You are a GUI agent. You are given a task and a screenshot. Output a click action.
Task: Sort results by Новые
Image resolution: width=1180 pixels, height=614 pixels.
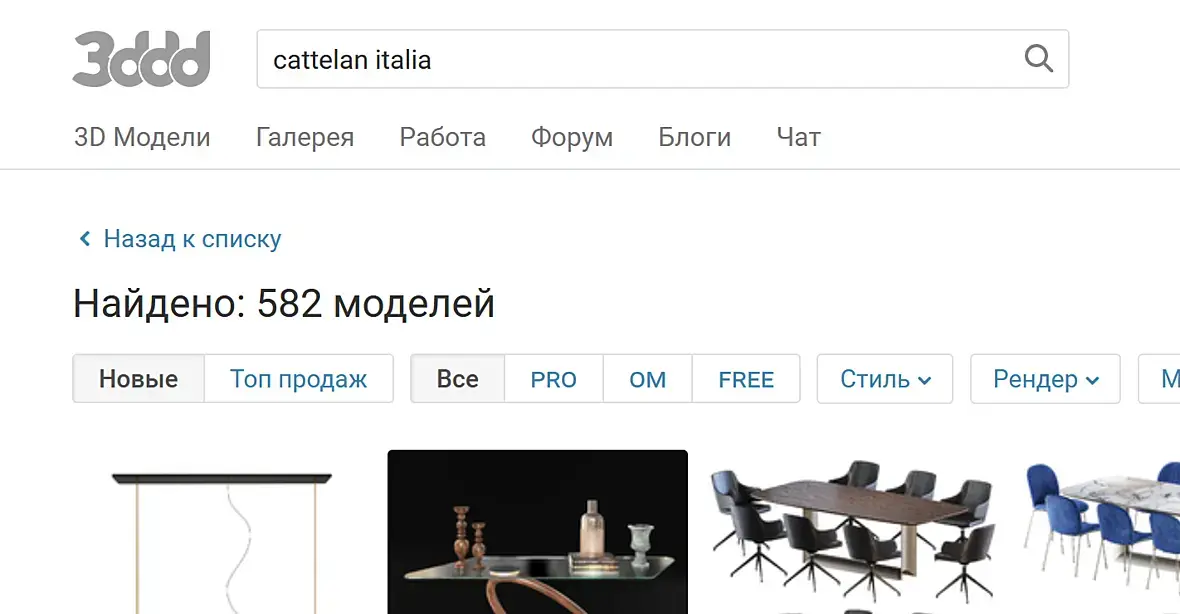click(138, 378)
